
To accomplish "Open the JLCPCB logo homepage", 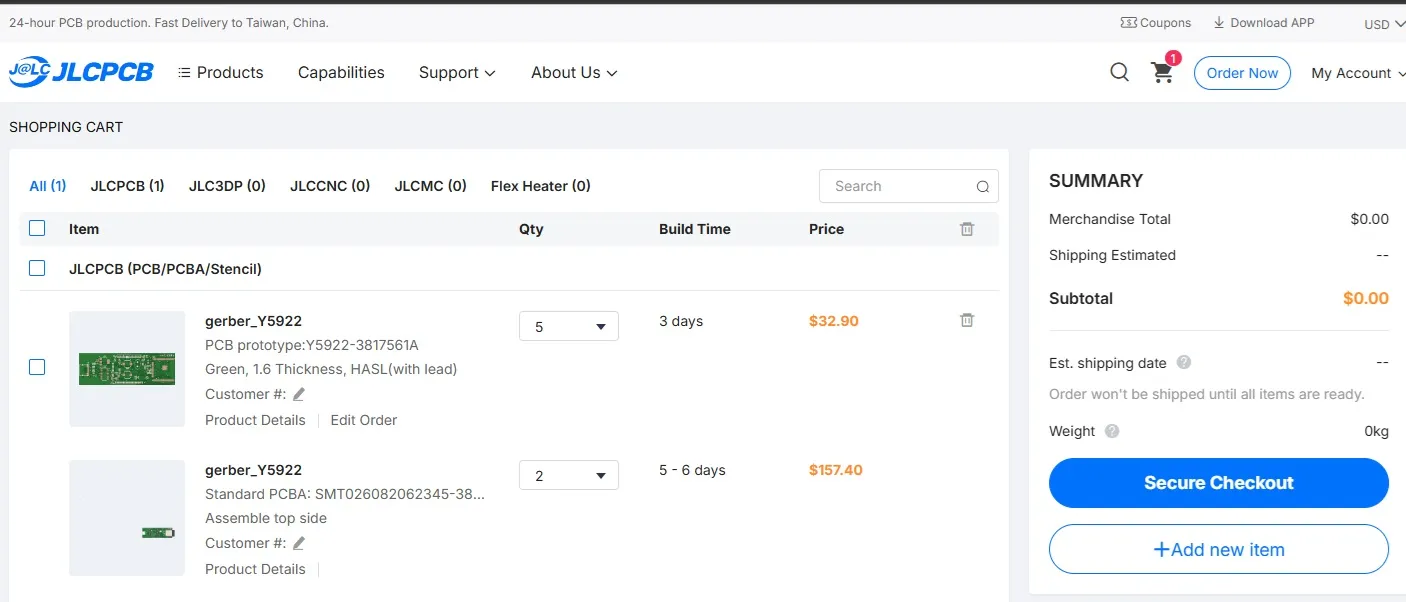I will [x=81, y=72].
